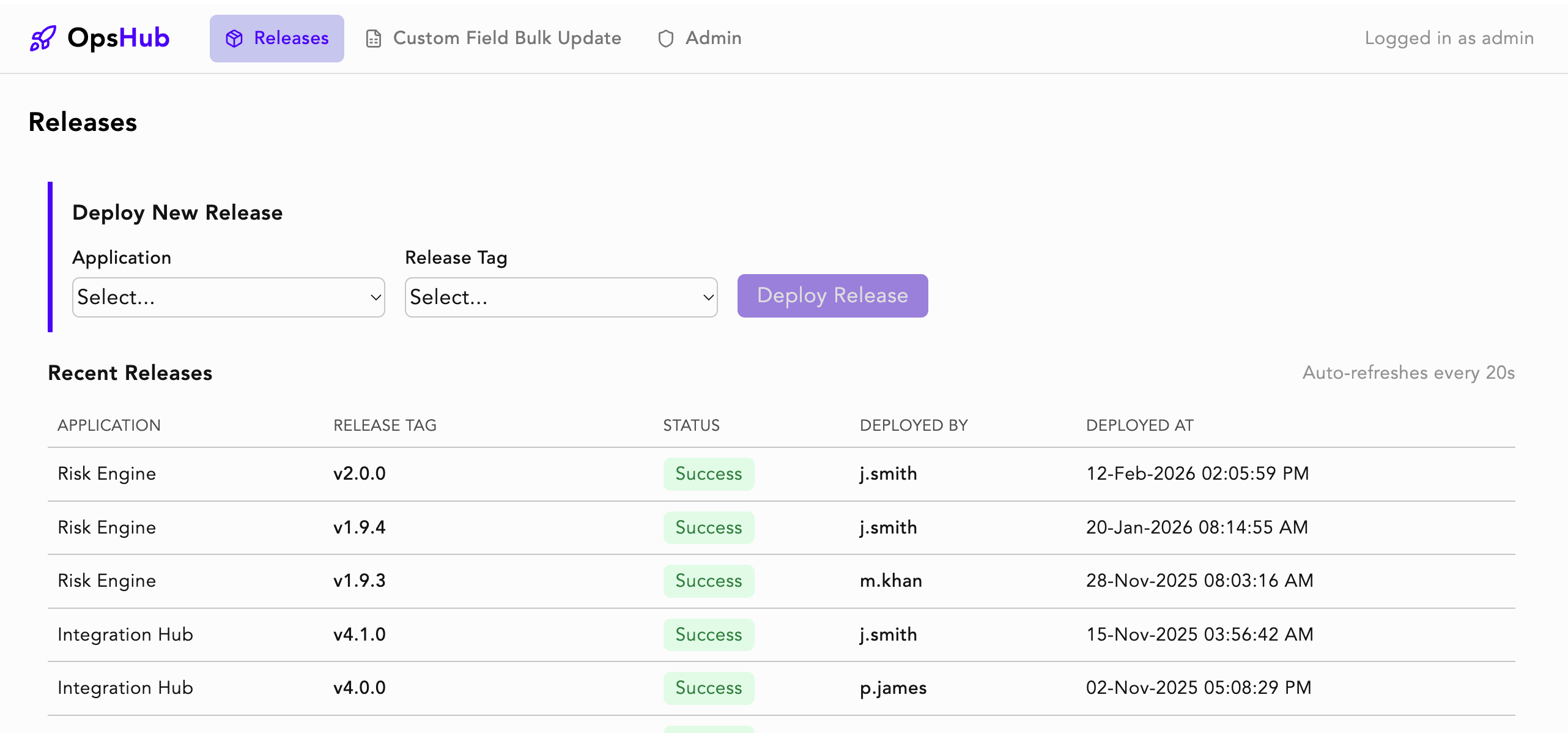
Task: Click the Auto-refreshes every 20s label
Action: pyautogui.click(x=1407, y=372)
